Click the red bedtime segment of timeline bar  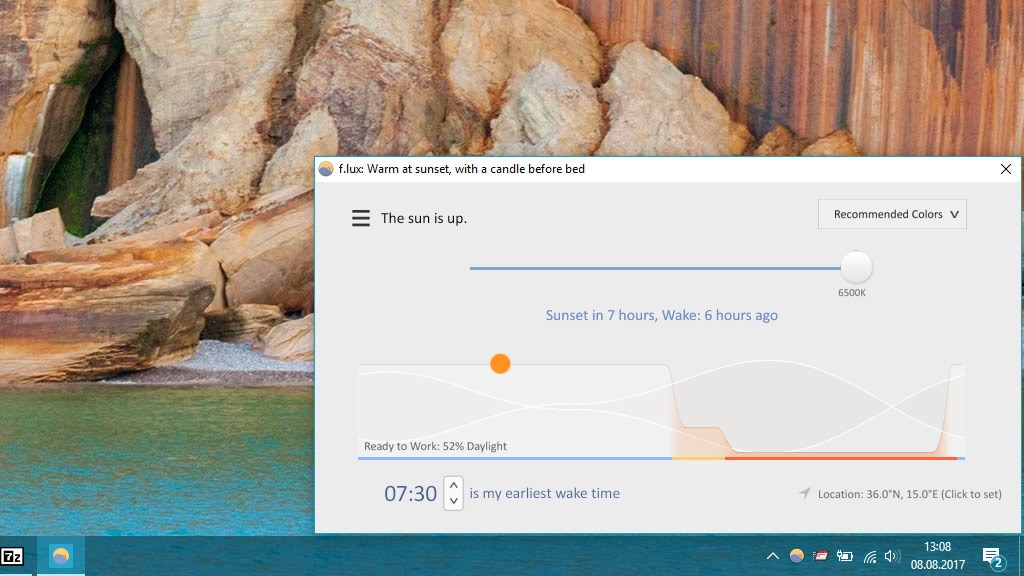pyautogui.click(x=840, y=458)
